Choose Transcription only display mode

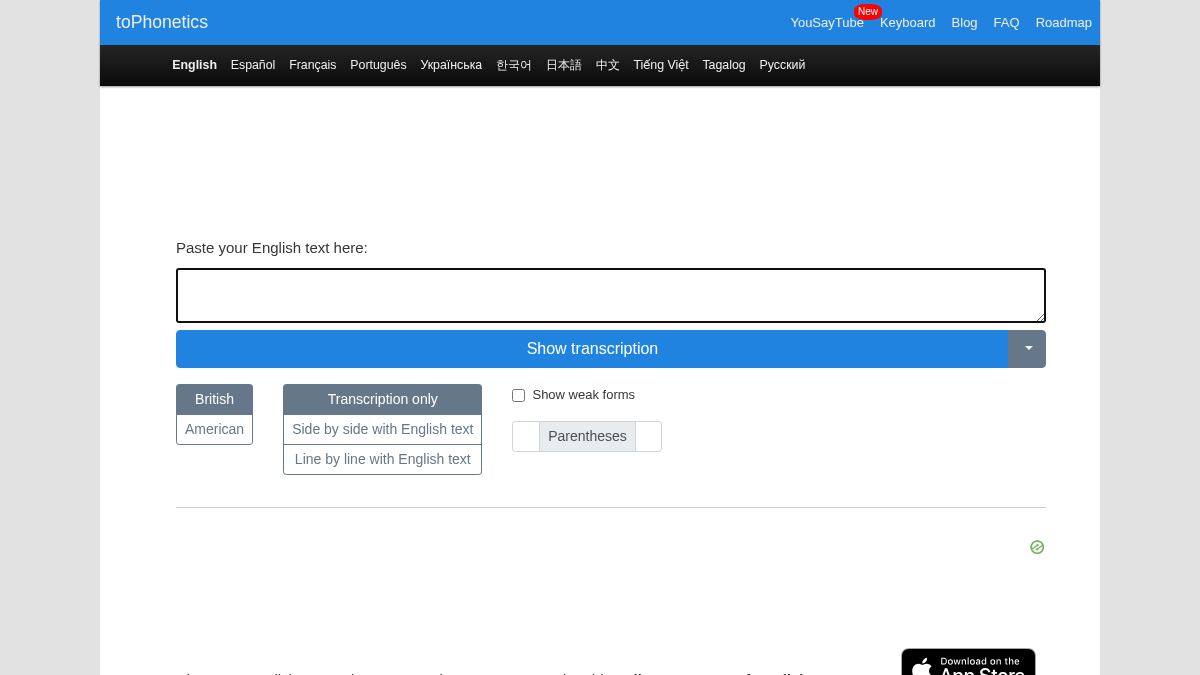click(382, 399)
